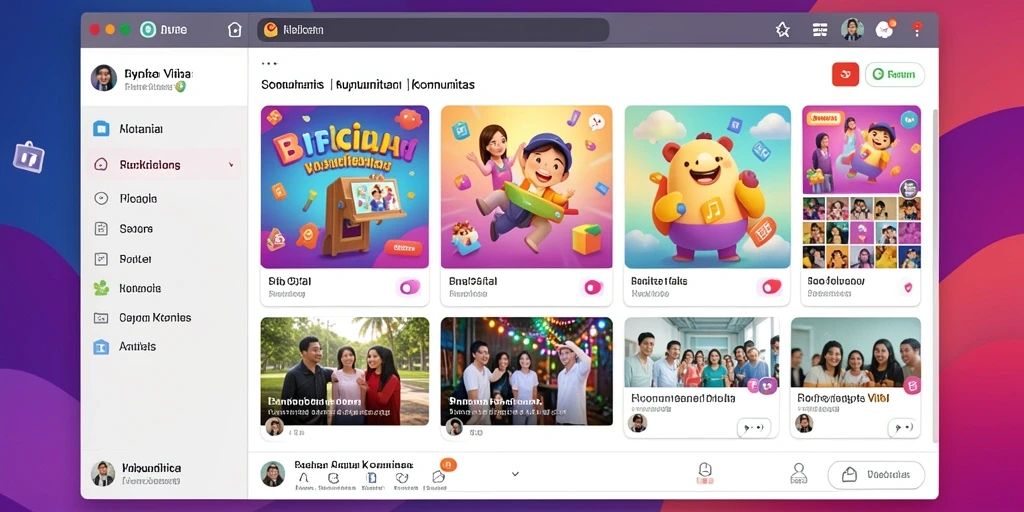Go to the home icon in title bar
The width and height of the screenshot is (1024, 512).
coord(234,29)
